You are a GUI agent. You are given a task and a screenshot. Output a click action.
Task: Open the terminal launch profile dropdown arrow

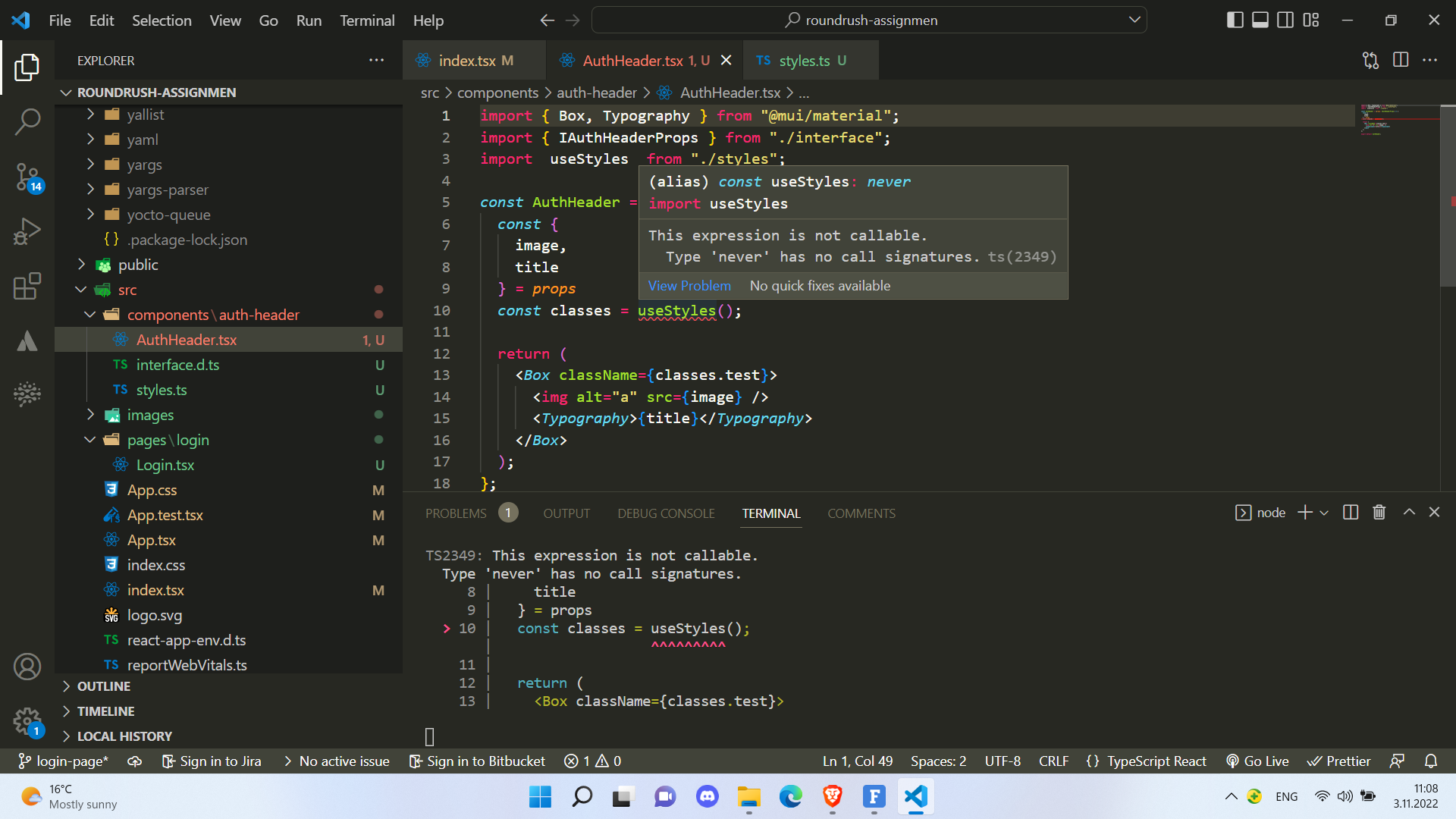[1324, 513]
